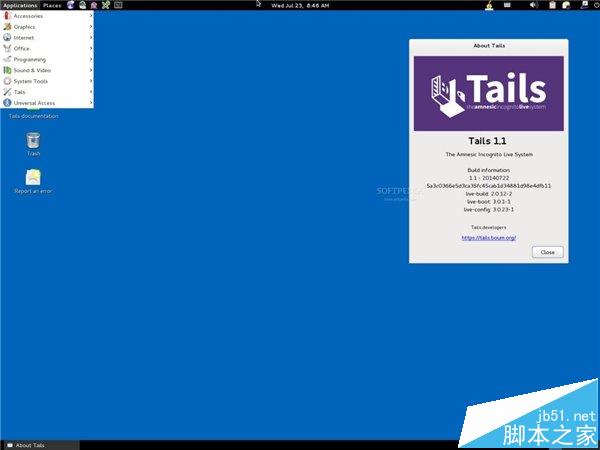The image size is (600, 450).
Task: Launch the KeePassX password manager icon
Action: pos(106,5)
